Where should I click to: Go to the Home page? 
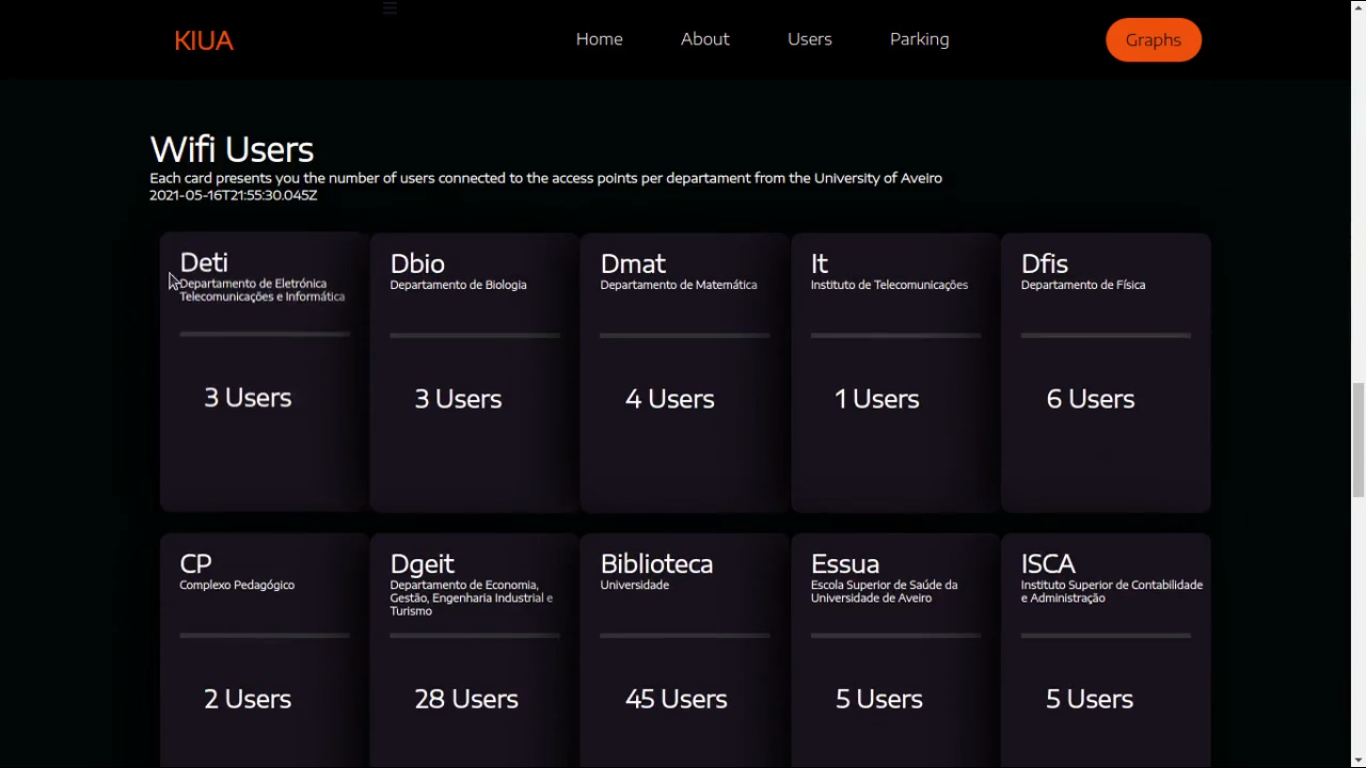coord(599,40)
